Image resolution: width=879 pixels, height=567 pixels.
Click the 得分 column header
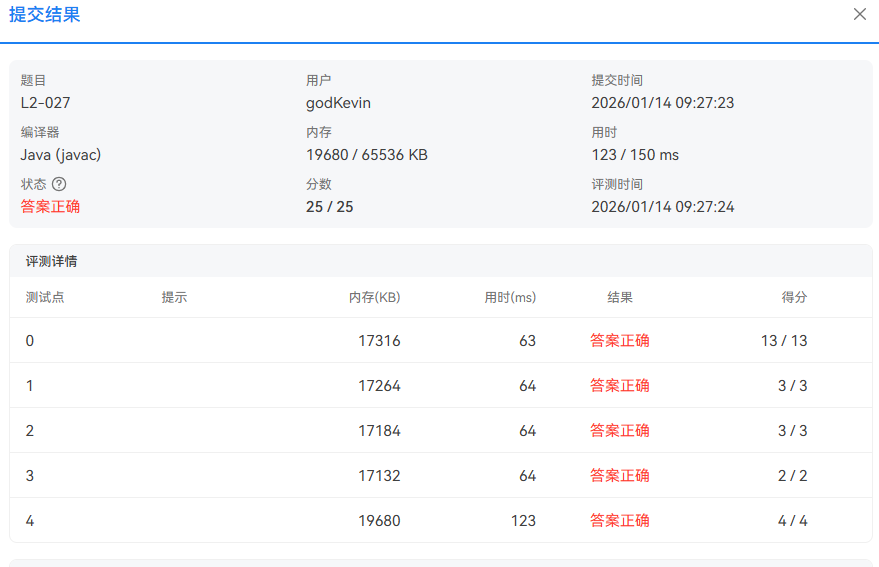click(794, 297)
